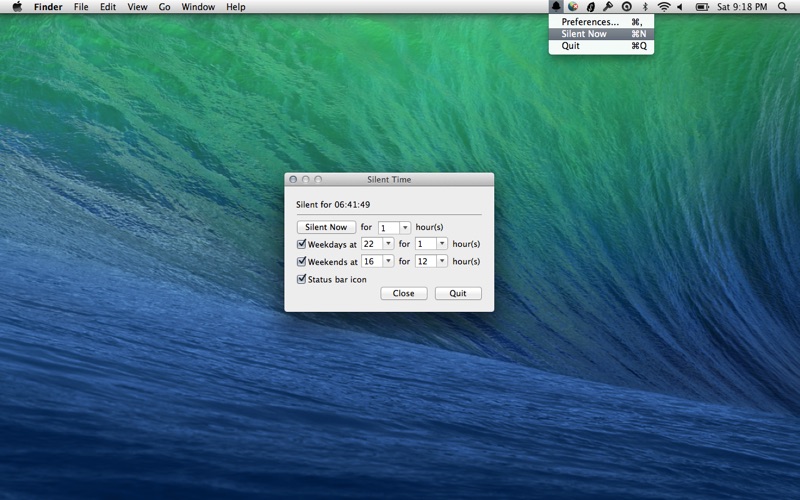Close the Silent Time window with red button
The height and width of the screenshot is (500, 800).
click(293, 180)
